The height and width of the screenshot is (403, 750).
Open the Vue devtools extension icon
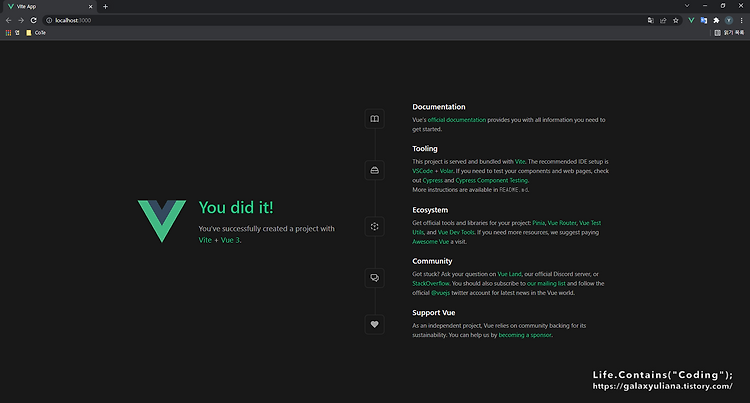tap(691, 20)
